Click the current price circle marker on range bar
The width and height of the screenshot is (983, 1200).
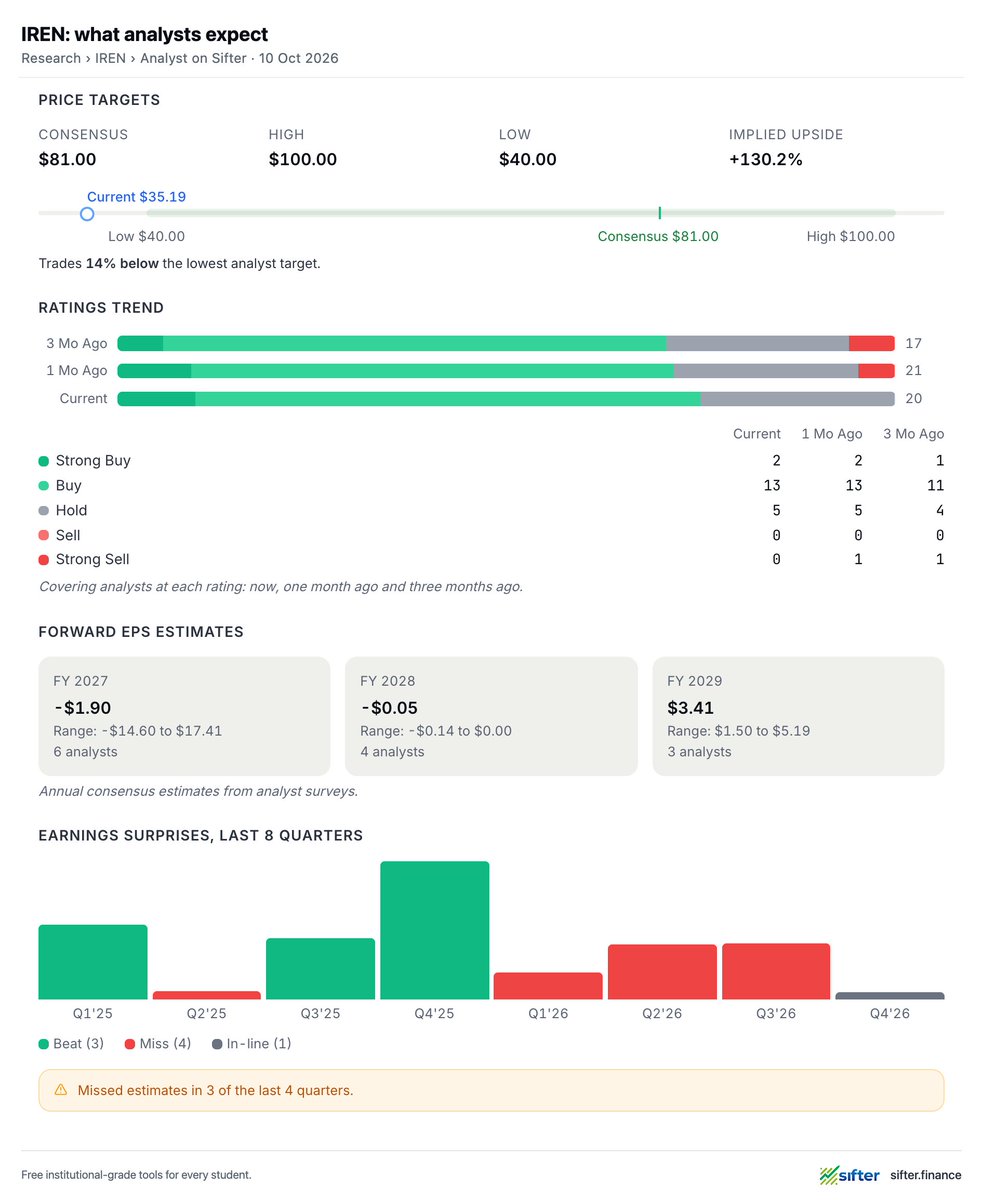click(x=87, y=214)
